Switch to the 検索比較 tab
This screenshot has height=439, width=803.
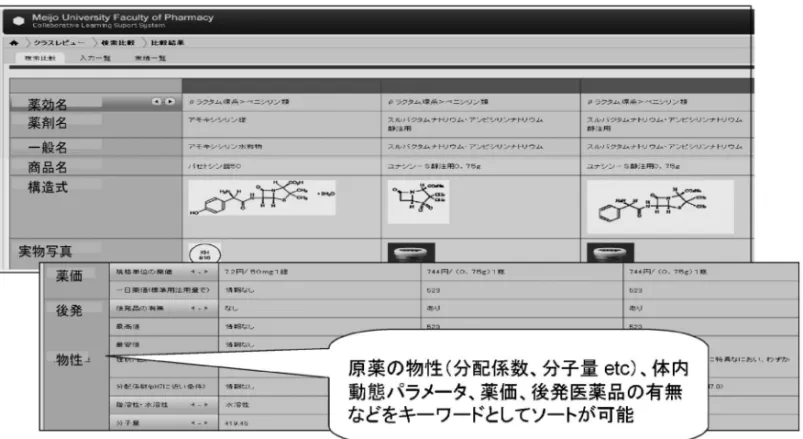click(40, 58)
